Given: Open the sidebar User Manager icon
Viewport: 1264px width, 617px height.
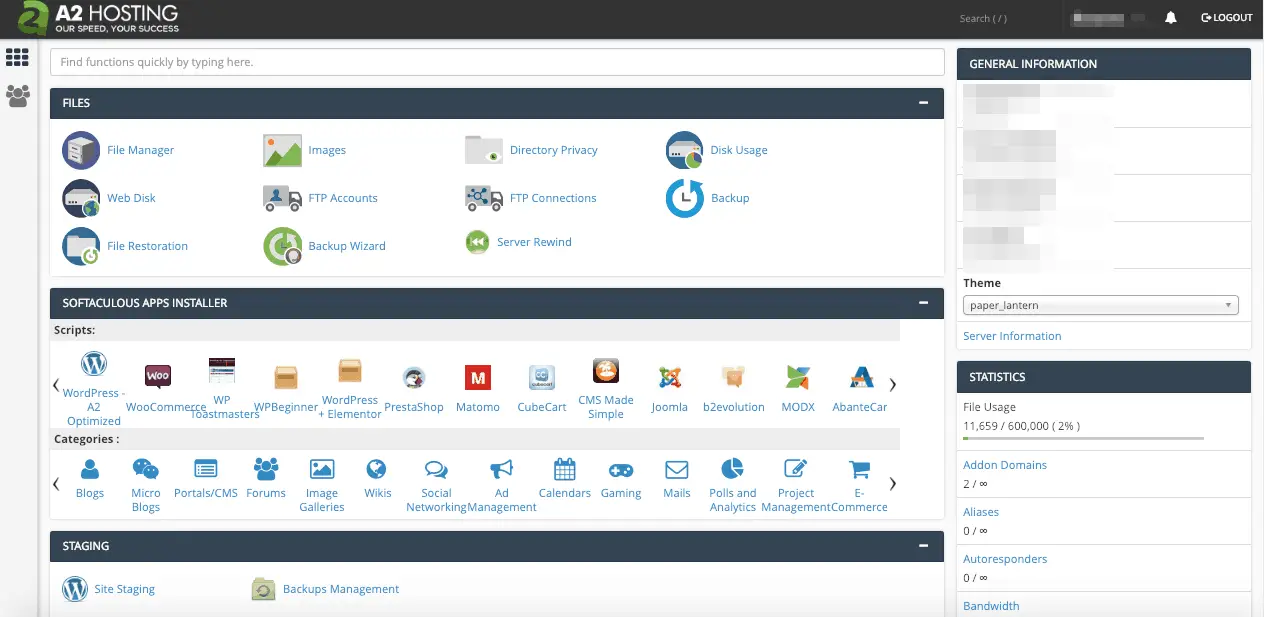Looking at the screenshot, I should point(17,96).
